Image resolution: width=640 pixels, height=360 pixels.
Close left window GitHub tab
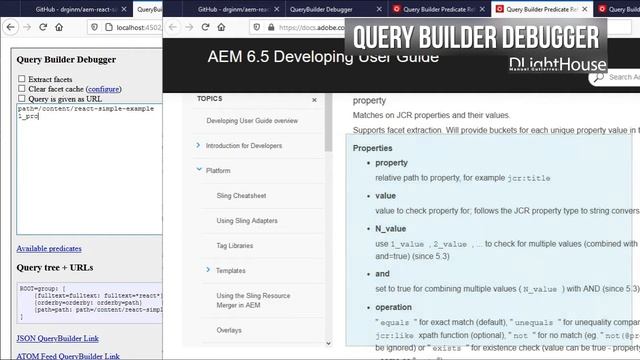(x=124, y=9)
